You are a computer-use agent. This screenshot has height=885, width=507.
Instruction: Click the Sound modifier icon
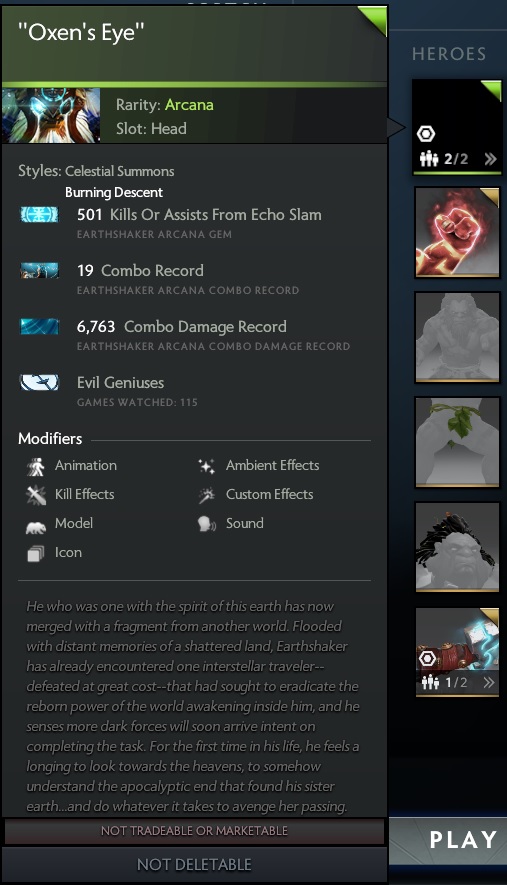pos(207,524)
